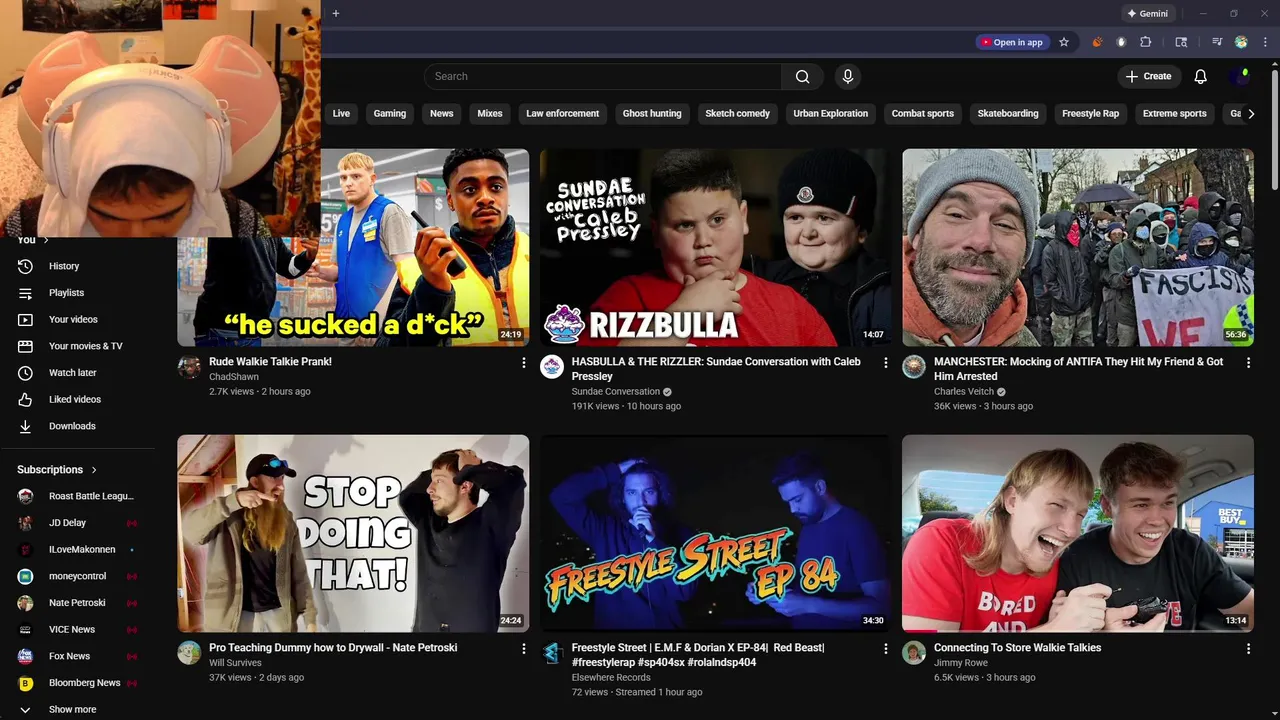Open Will Survives channel link
Viewport: 1280px width, 720px height.
[235, 663]
